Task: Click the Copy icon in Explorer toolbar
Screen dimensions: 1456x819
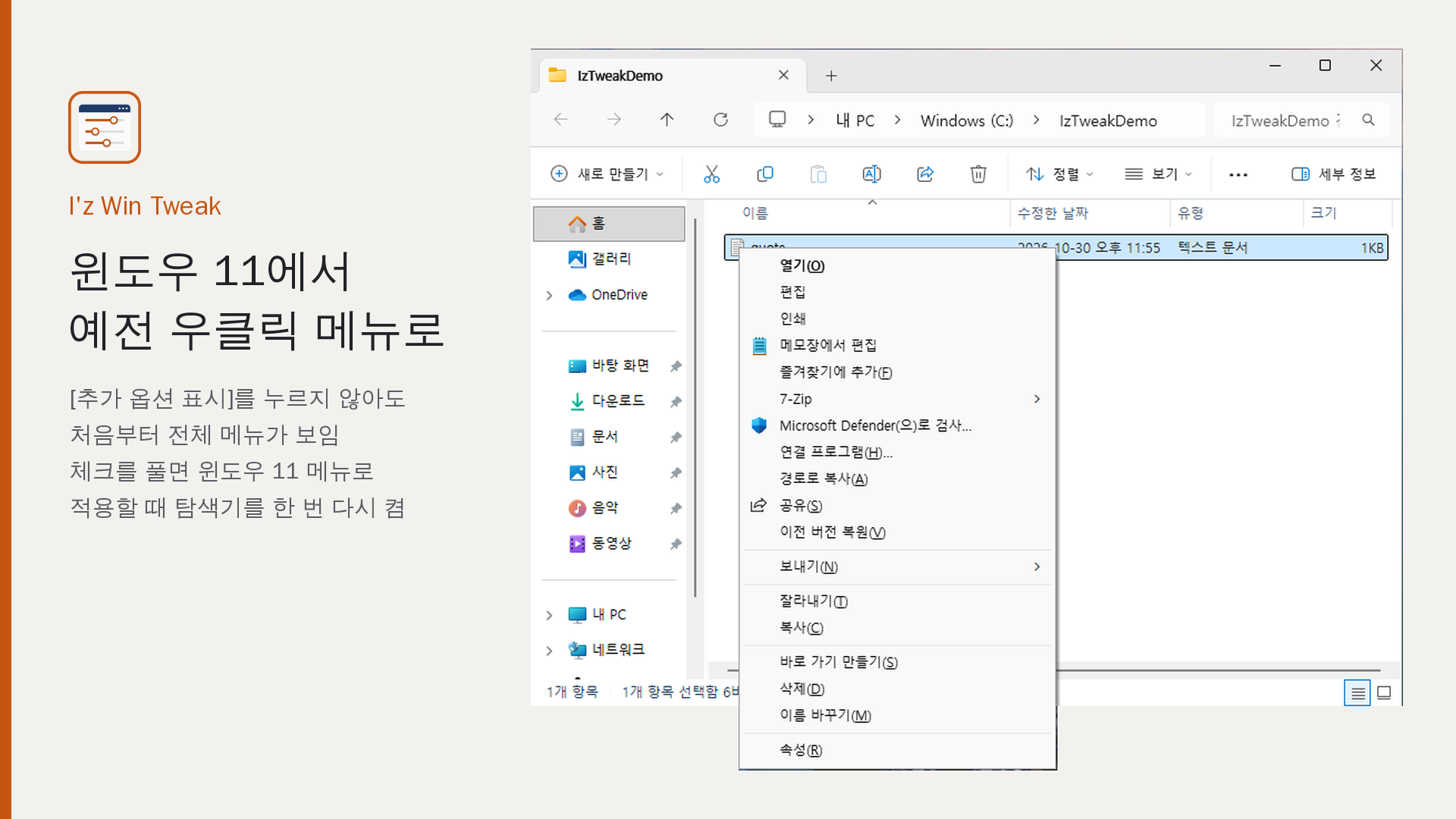Action: coord(765,174)
